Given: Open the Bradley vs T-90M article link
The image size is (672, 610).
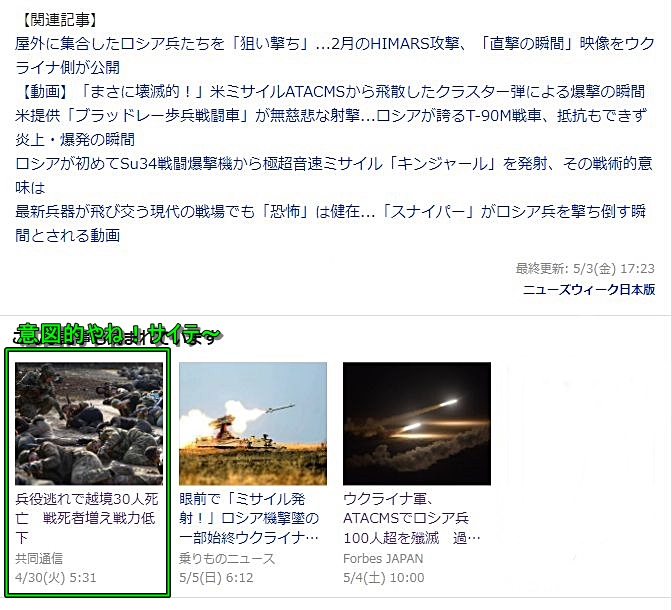Looking at the screenshot, I should click(x=331, y=128).
